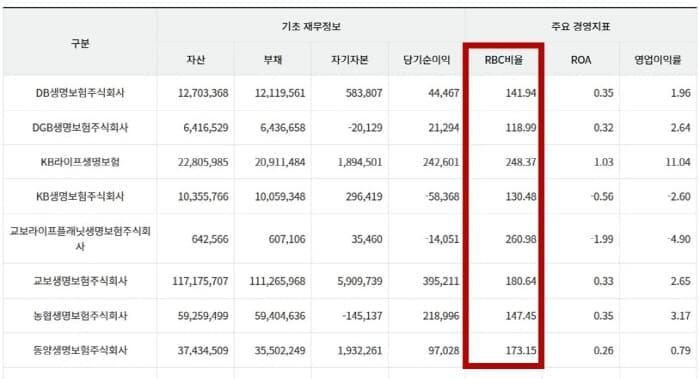Select equity value 35,460

tap(367, 239)
